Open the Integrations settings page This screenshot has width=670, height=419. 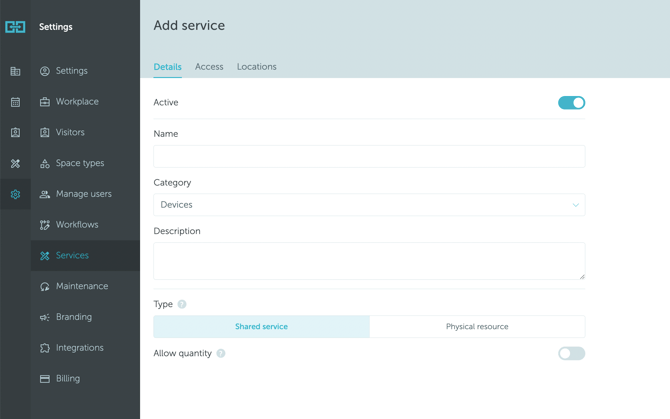pos(79,348)
